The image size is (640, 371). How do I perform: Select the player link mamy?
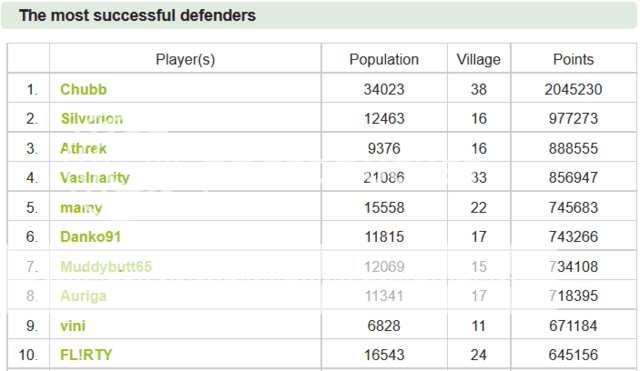pos(81,208)
